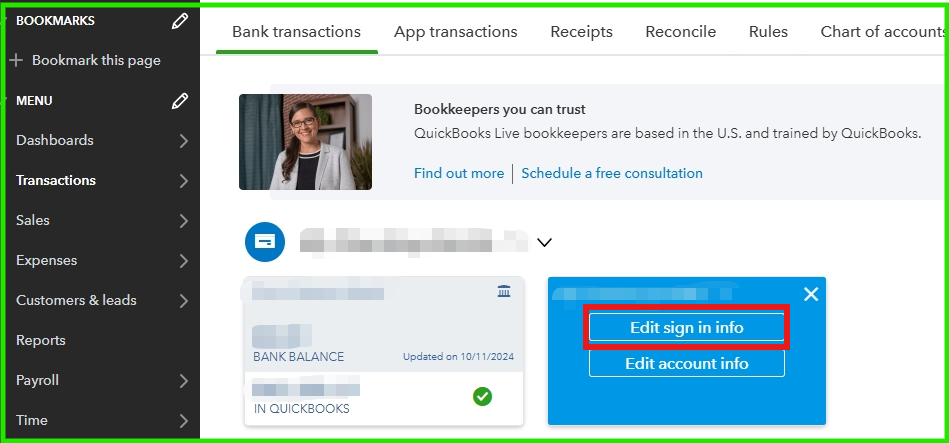Click the blue credit card account icon

point(264,242)
